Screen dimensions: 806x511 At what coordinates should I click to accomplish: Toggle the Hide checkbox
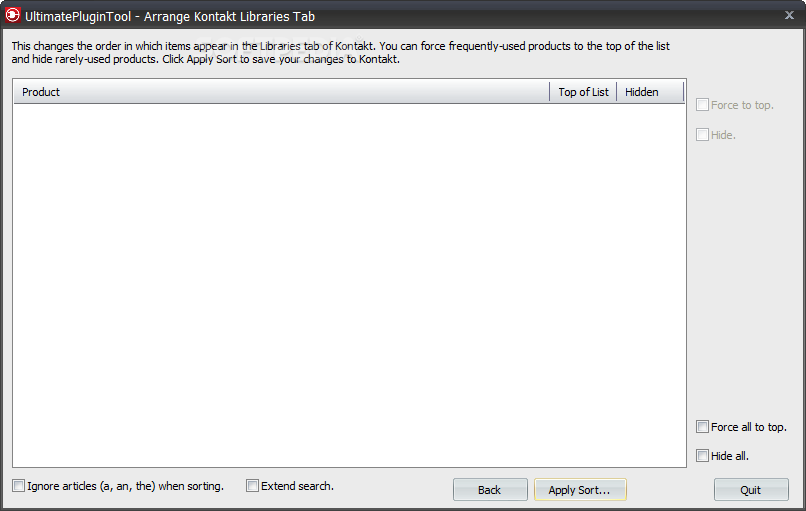(x=702, y=135)
